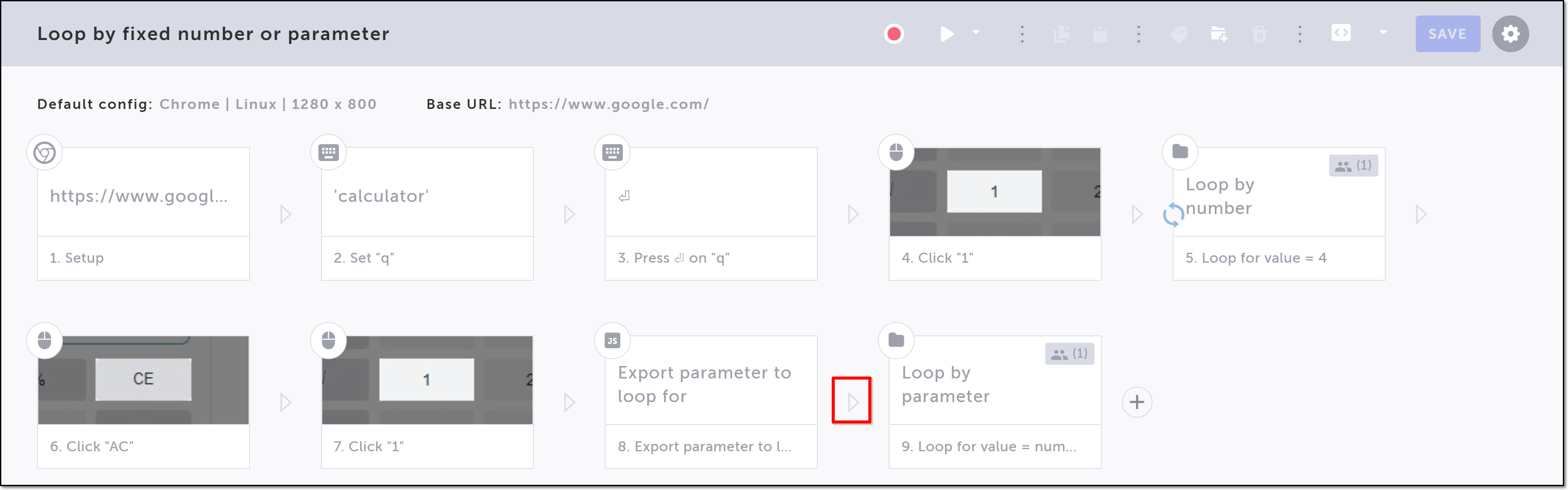Click the arrow between steps 8 and 9
Screen dimensions: 1568x490
[852, 401]
